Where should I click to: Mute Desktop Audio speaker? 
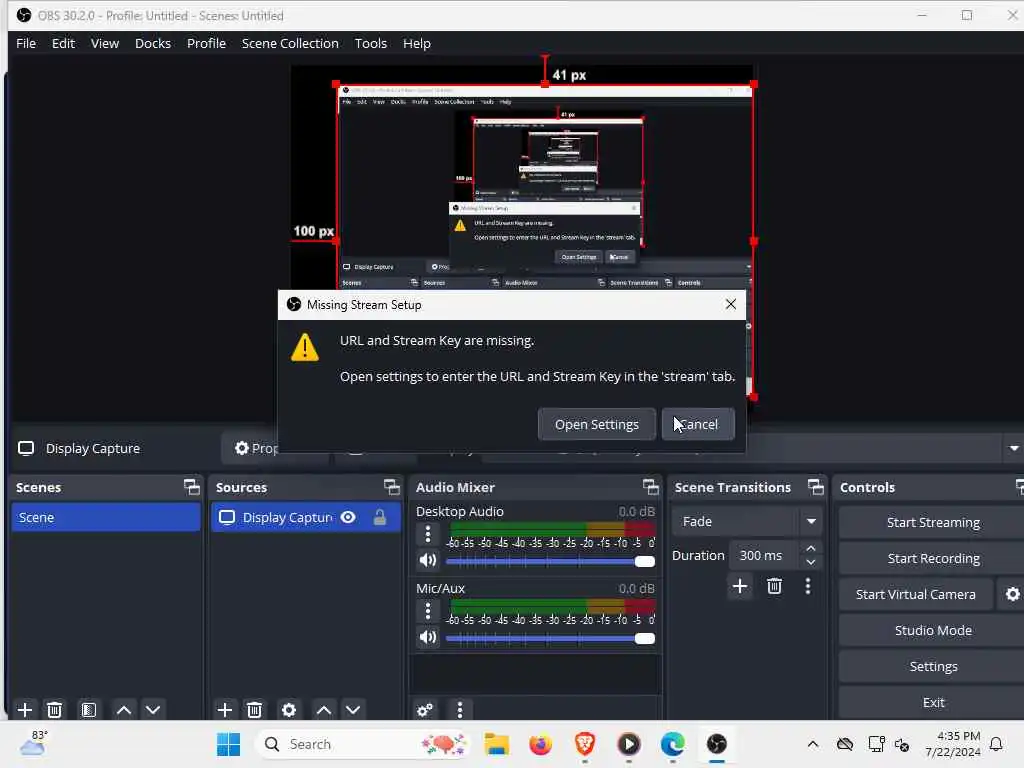(x=428, y=560)
